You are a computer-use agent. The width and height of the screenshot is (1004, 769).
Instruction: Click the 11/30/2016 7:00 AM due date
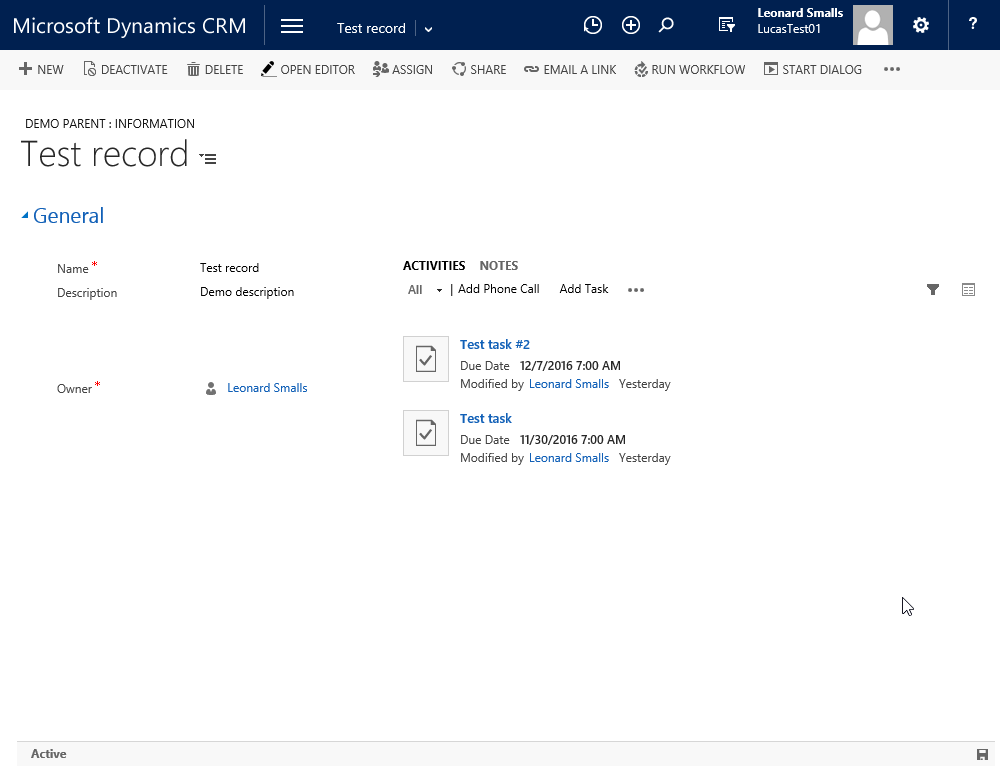(x=572, y=441)
